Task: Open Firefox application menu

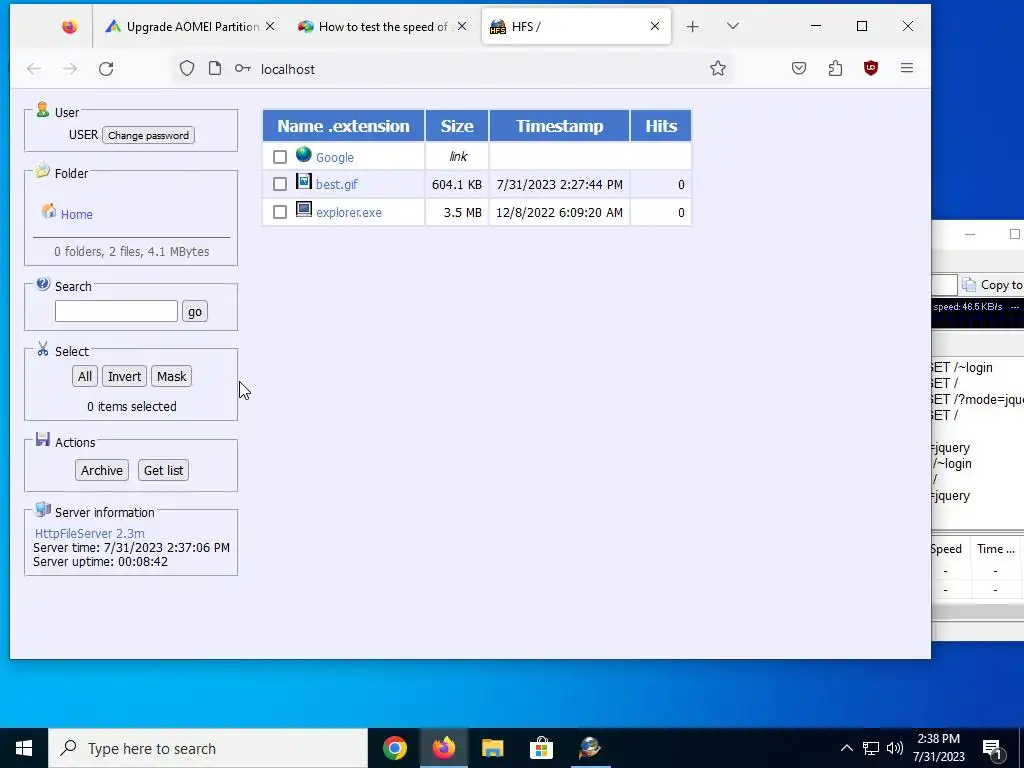Action: (x=906, y=69)
